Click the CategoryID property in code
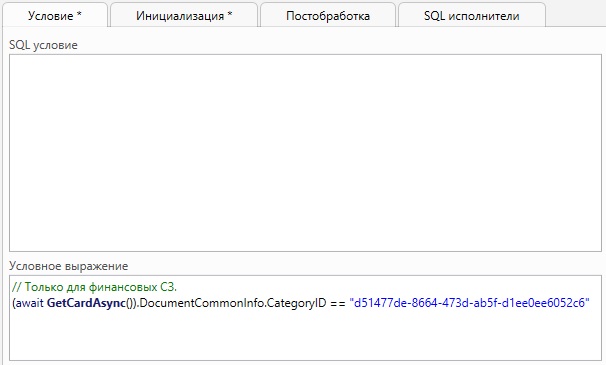This screenshot has height=365, width=606. click(x=297, y=303)
